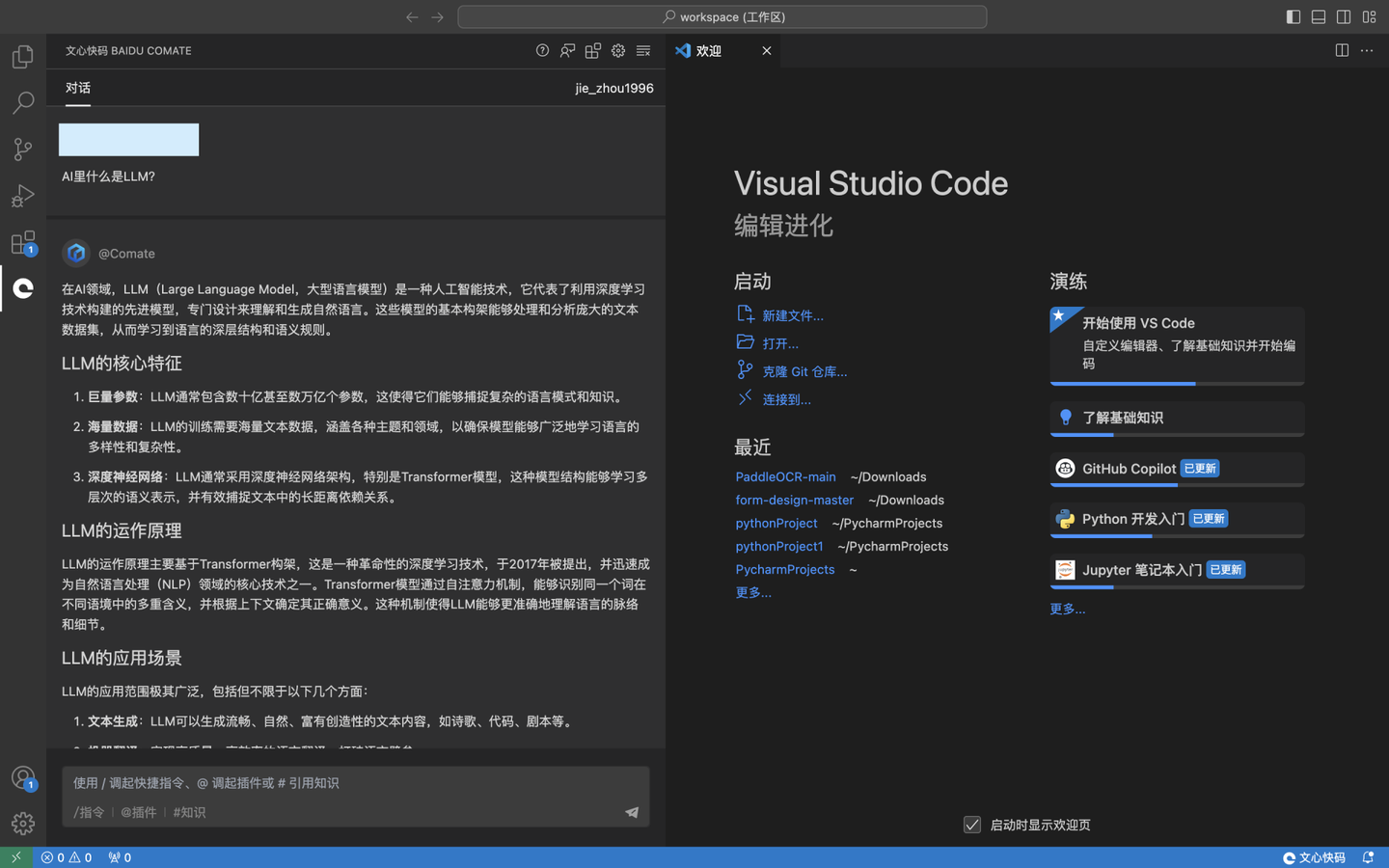
Task: Click the errors and warnings status indicator
Action: 67,857
